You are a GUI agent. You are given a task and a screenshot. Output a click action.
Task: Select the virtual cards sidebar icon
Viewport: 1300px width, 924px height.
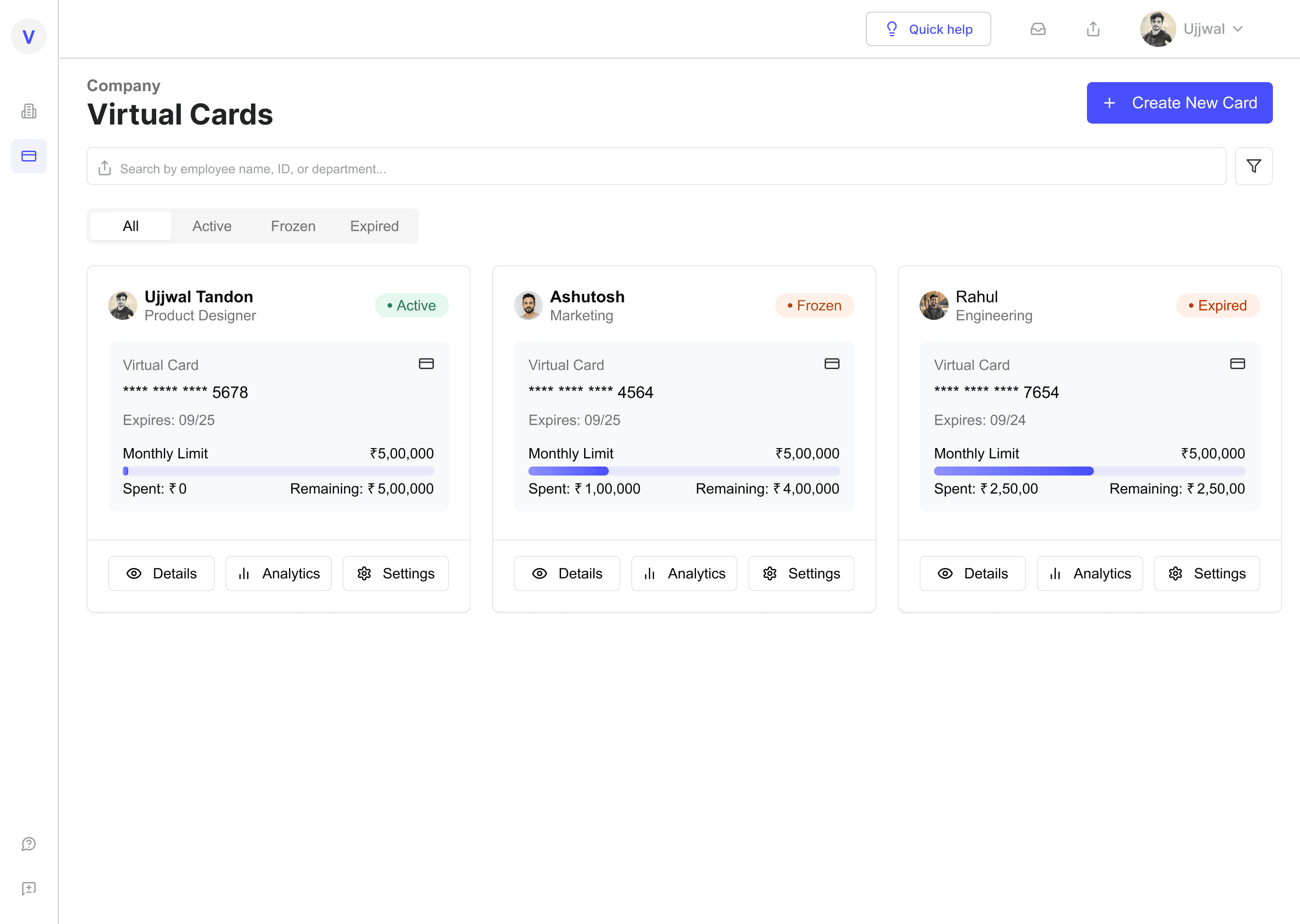[x=28, y=156]
